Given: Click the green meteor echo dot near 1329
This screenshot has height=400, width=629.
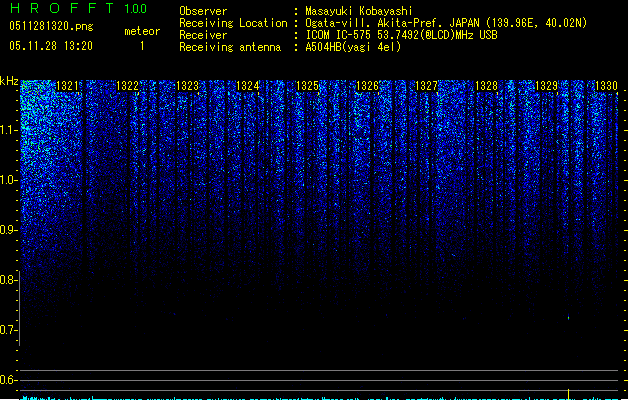Looking at the screenshot, I should click(x=568, y=318).
